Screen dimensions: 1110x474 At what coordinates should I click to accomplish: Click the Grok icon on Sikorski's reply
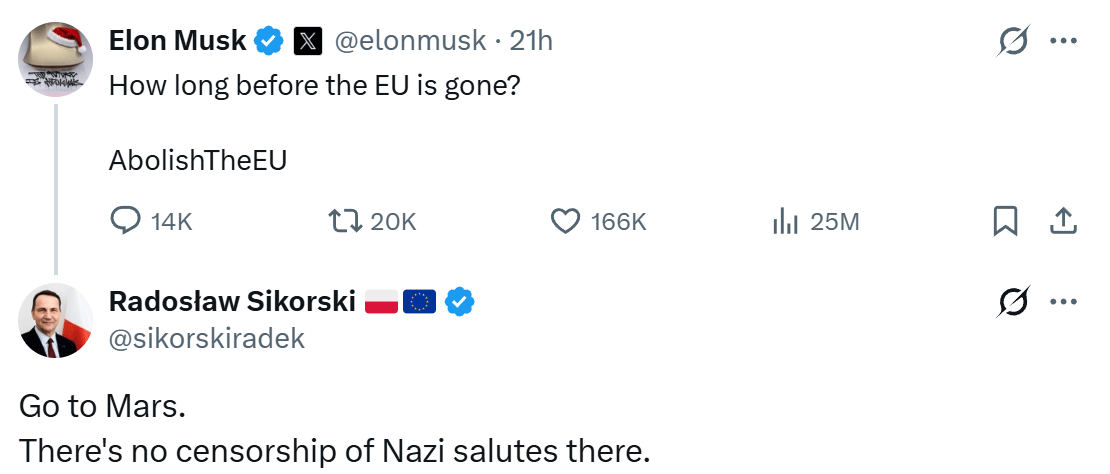(1014, 300)
